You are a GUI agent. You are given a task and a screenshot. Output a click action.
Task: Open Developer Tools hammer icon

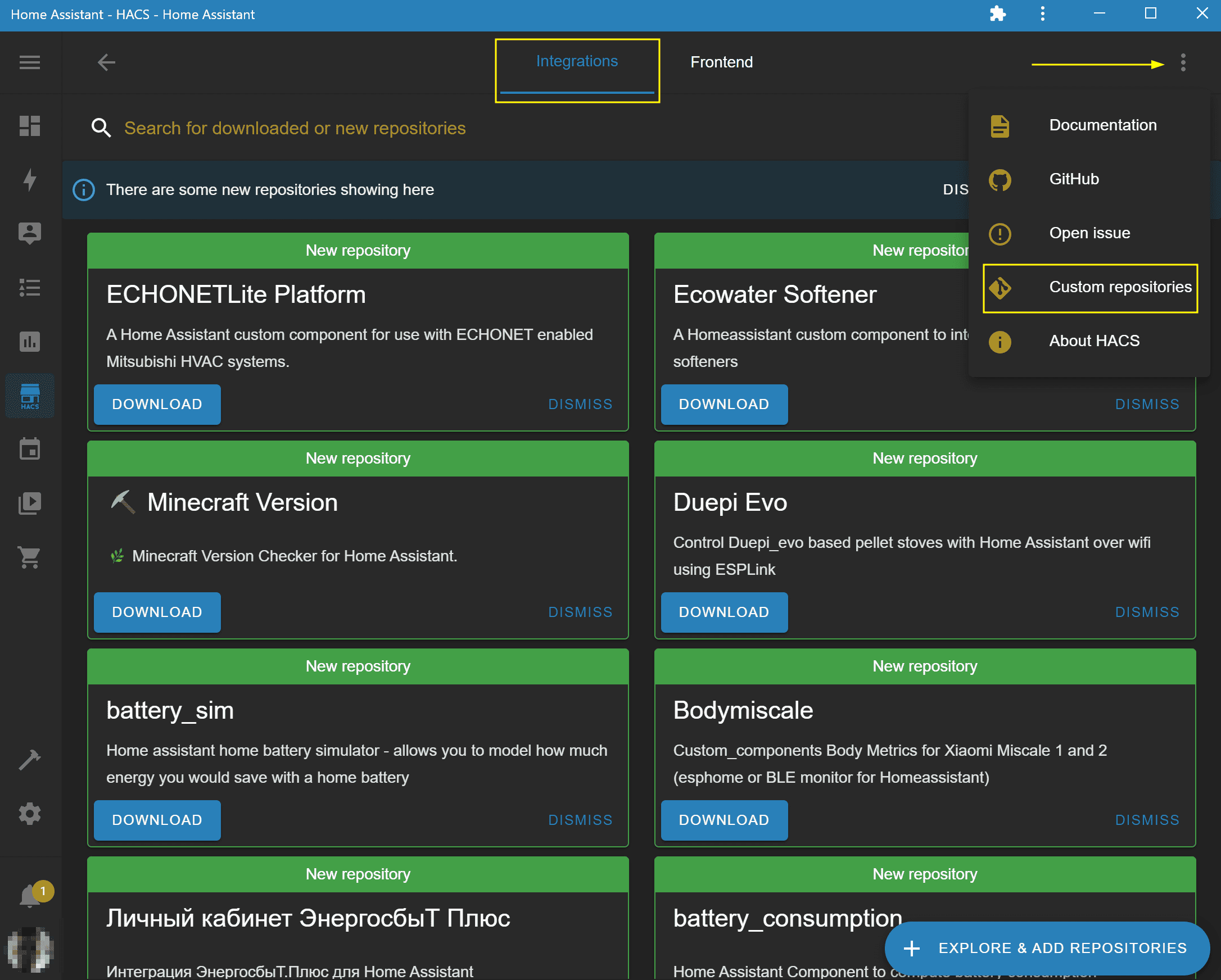pos(29,760)
